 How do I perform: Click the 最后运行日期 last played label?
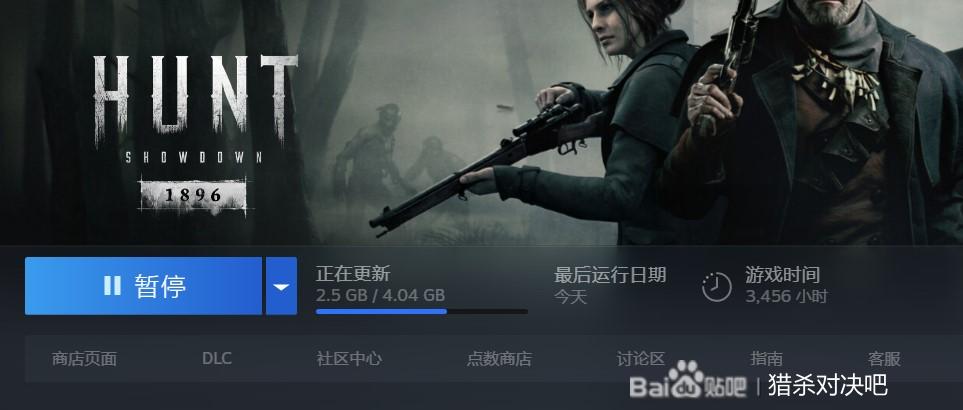(610, 274)
